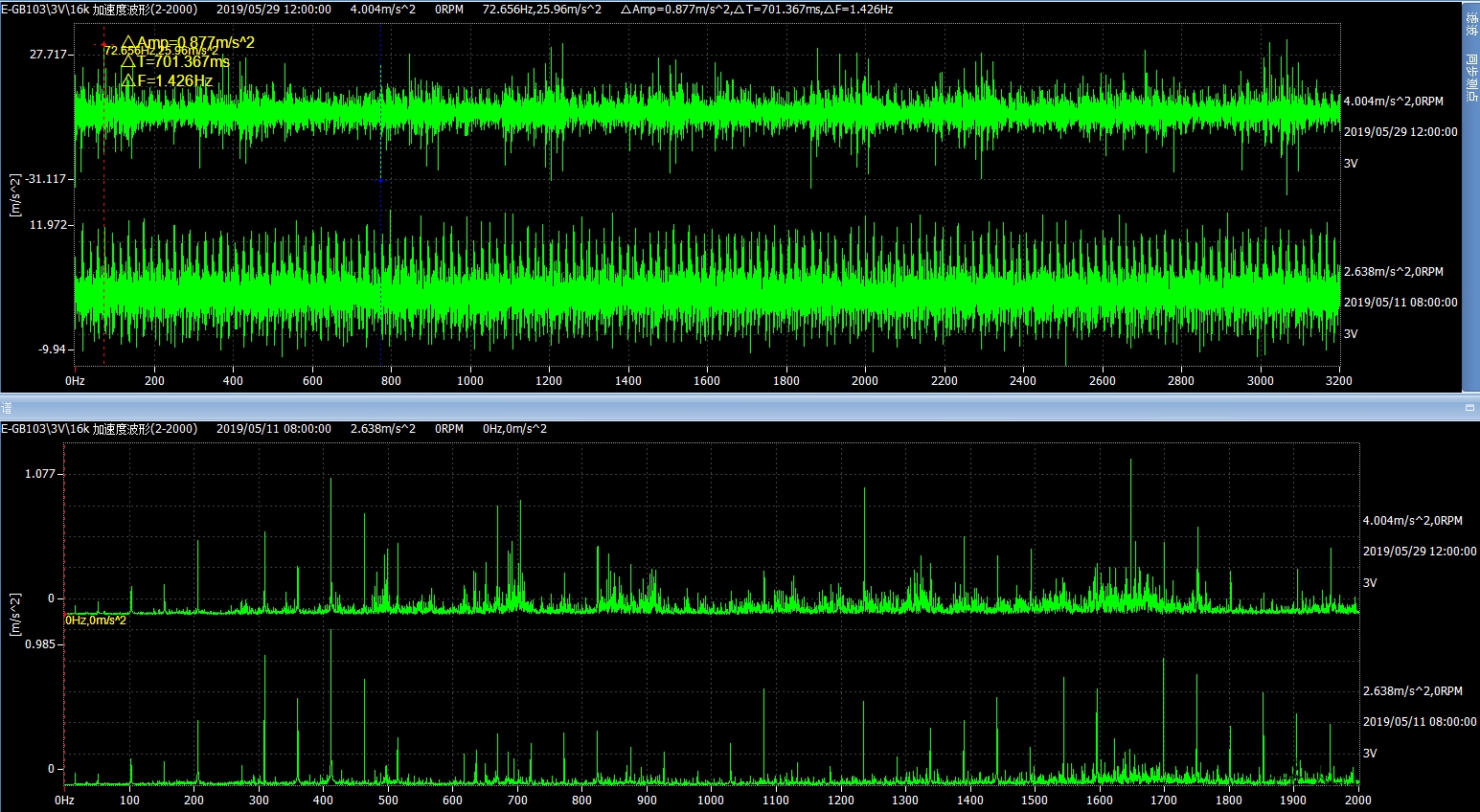This screenshot has width=1480, height=812.
Task: Click the 27.717 y-axis tick in top chart
Action: tap(48, 55)
